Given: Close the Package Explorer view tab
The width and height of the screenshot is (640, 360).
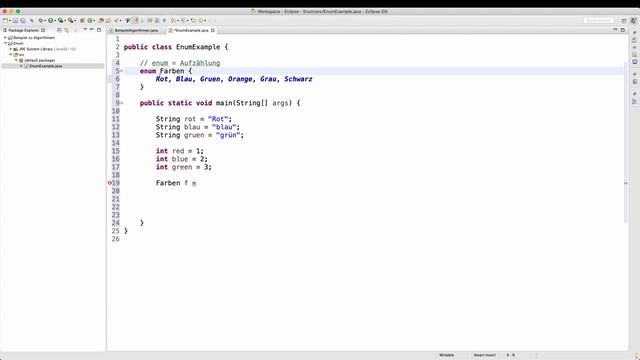Looking at the screenshot, I should (x=43, y=30).
